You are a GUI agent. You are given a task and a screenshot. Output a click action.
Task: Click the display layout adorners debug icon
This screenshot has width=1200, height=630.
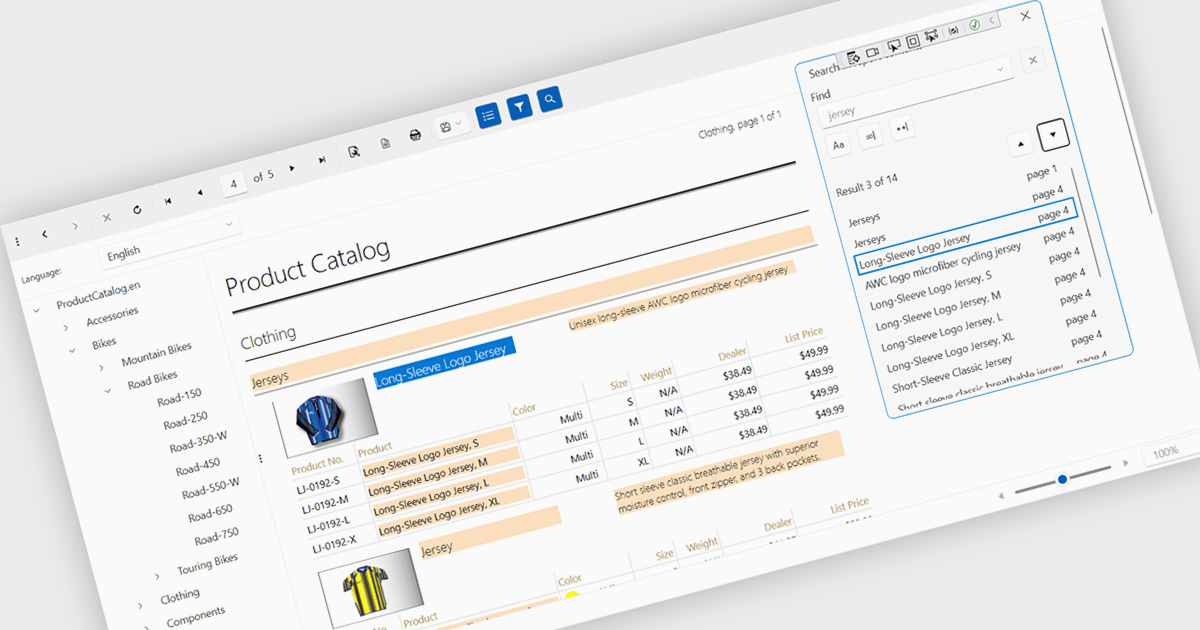point(913,39)
